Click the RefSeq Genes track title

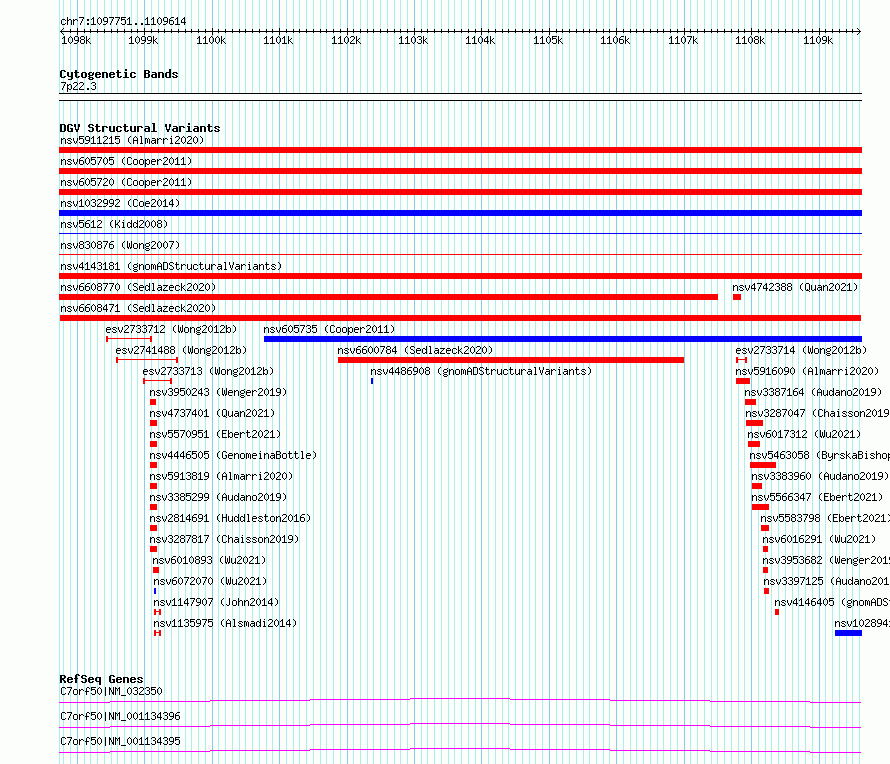(101, 679)
